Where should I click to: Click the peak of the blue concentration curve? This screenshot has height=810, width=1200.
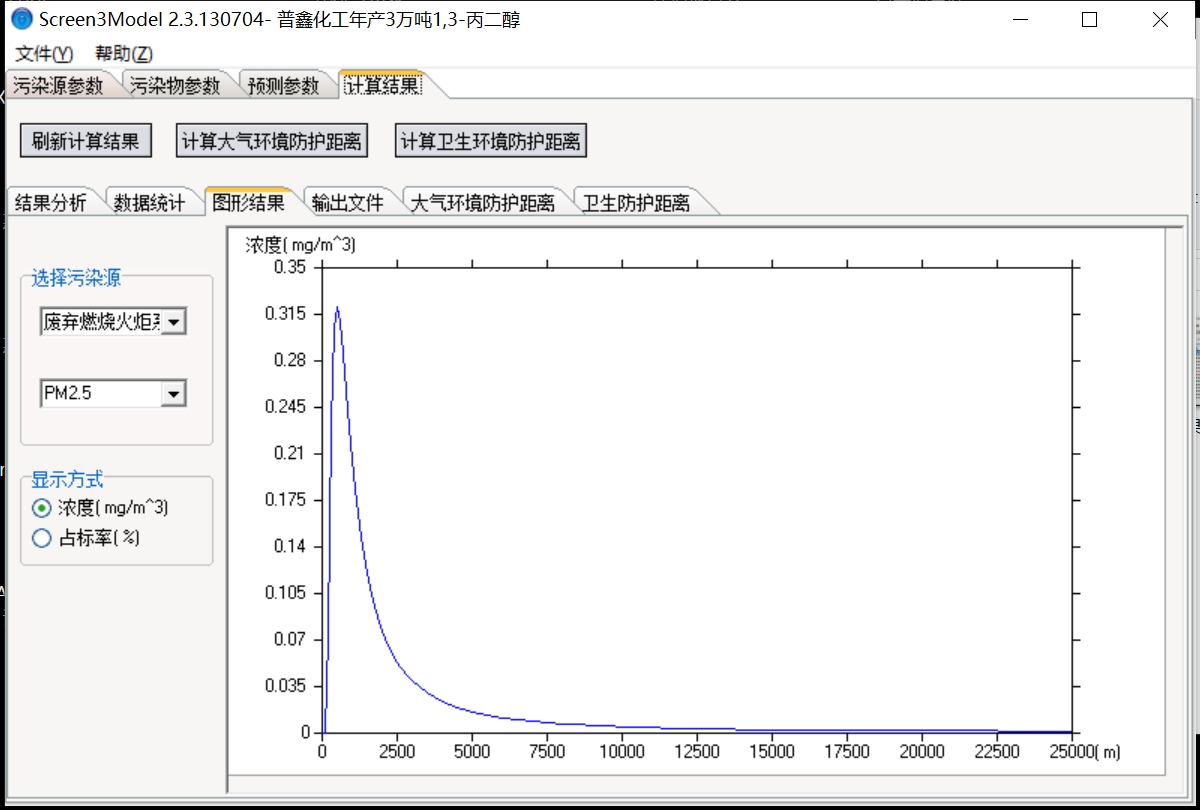338,308
